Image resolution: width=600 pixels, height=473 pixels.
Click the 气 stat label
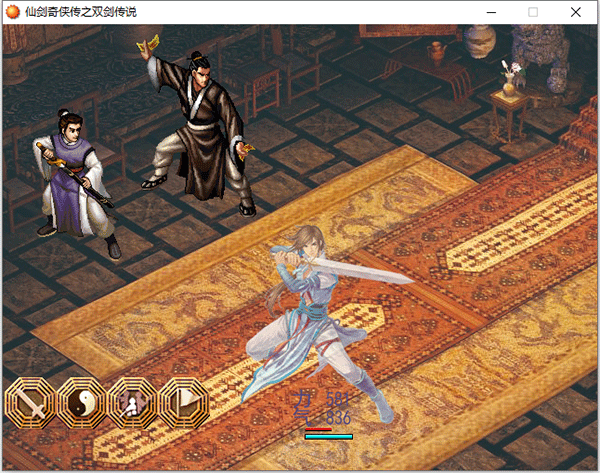tap(303, 417)
